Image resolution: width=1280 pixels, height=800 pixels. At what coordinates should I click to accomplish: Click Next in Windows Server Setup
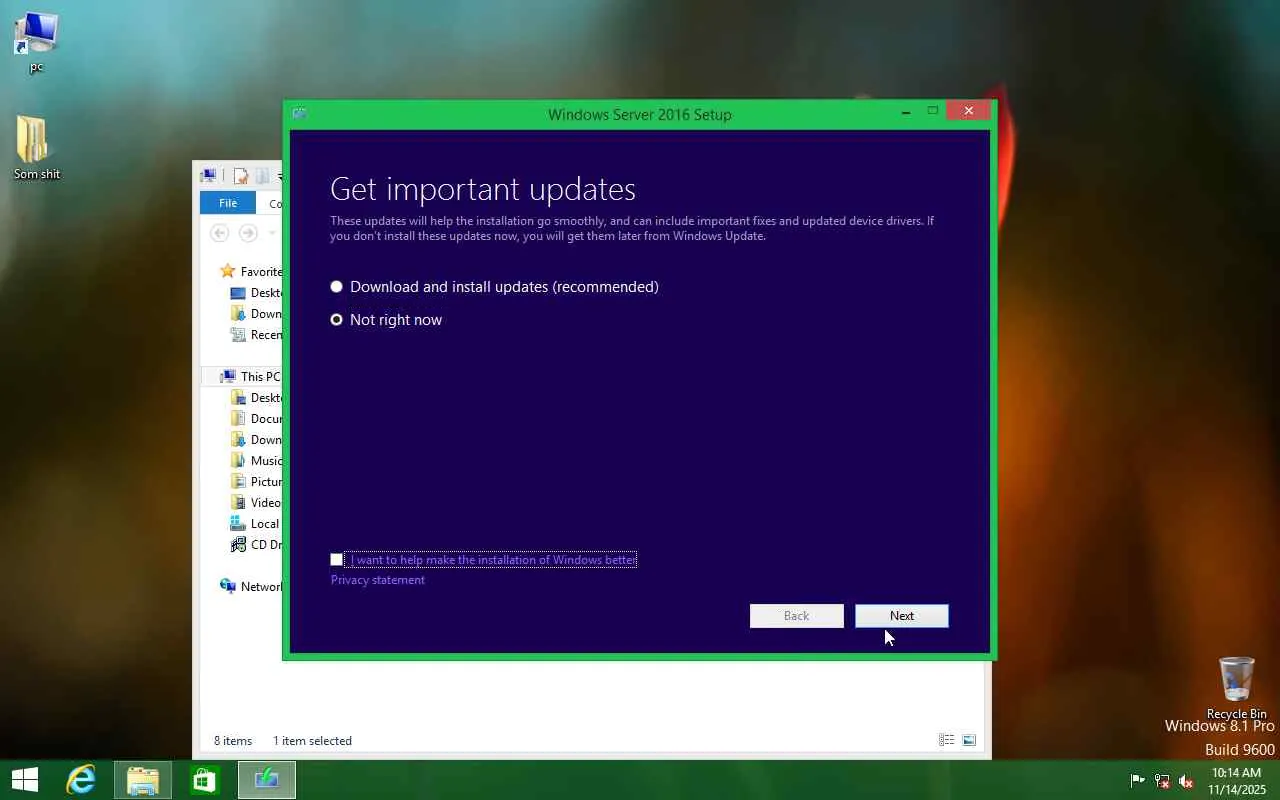(x=901, y=616)
